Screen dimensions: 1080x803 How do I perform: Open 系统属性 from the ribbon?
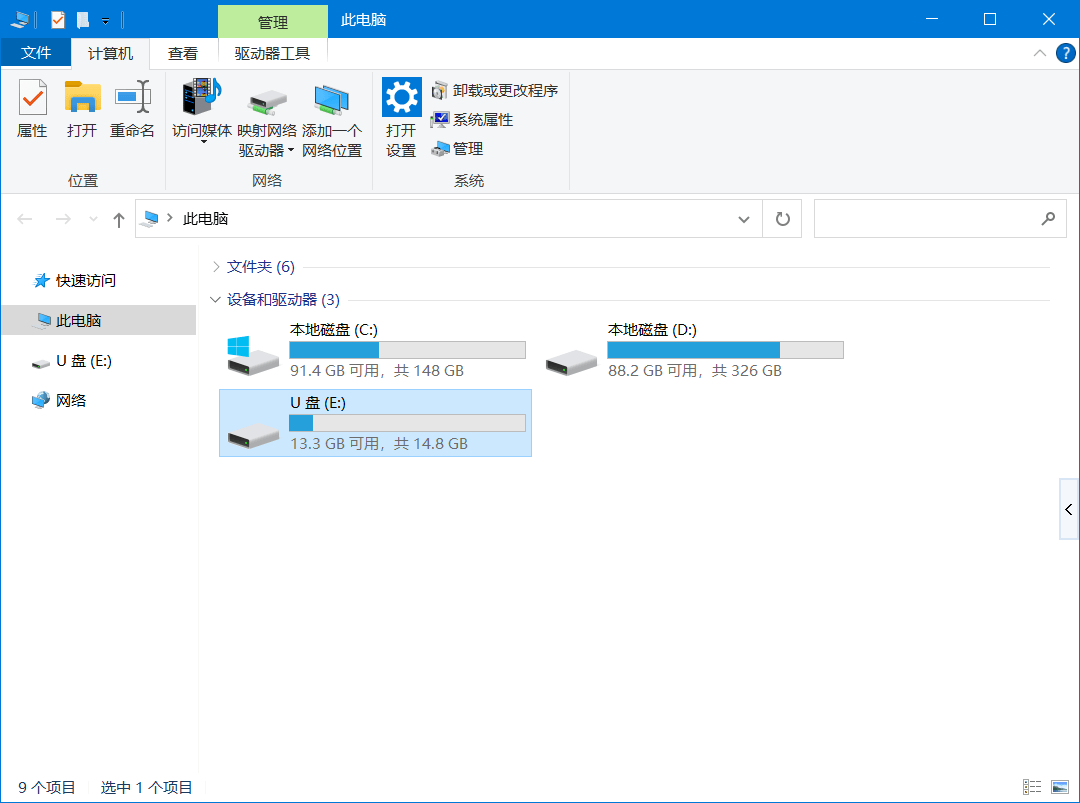click(x=472, y=120)
